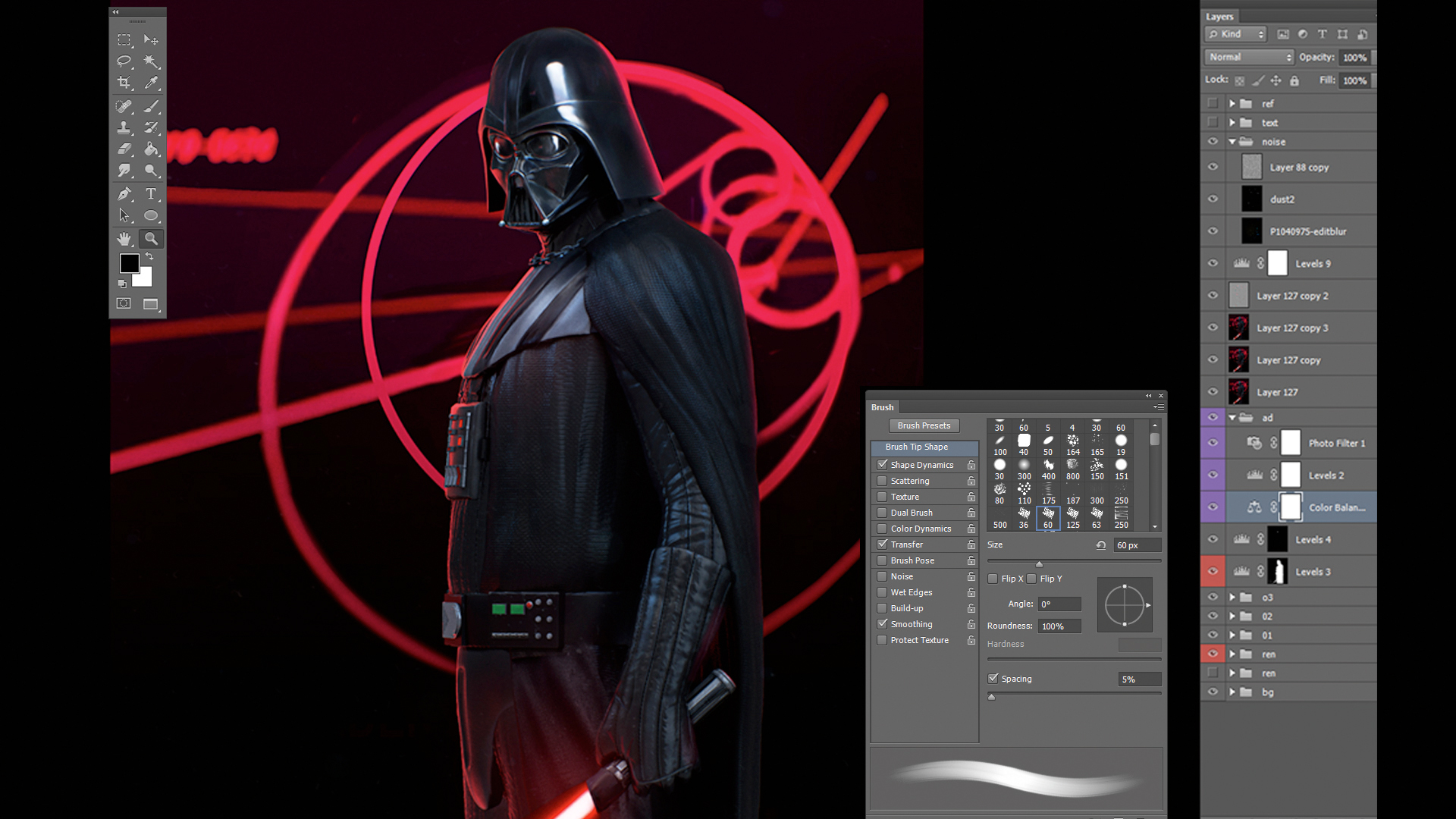Expand the text layer group
Image resolution: width=1456 pixels, height=819 pixels.
1232,122
